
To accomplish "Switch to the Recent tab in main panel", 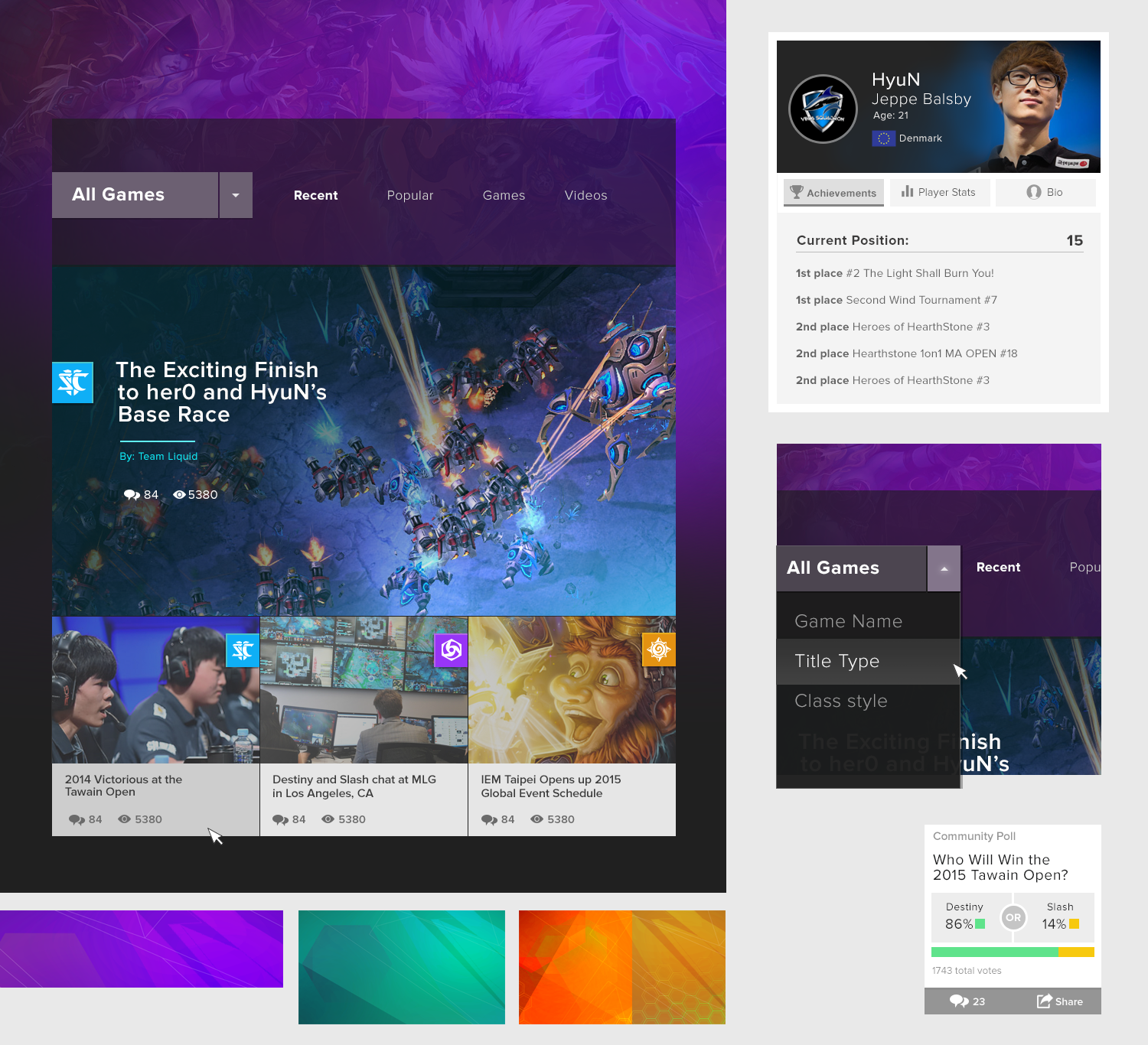I will pyautogui.click(x=315, y=196).
